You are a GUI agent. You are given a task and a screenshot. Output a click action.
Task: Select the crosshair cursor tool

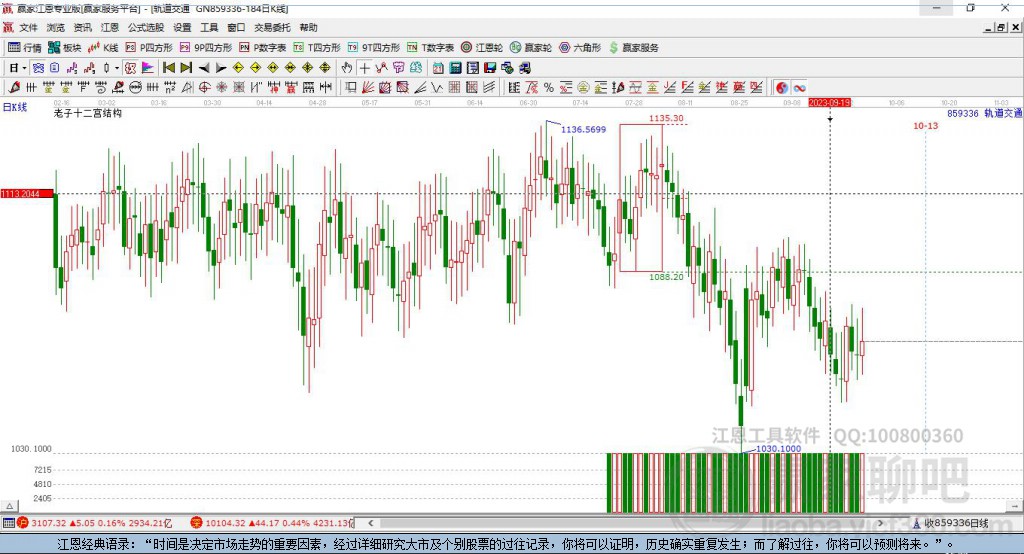click(365, 68)
